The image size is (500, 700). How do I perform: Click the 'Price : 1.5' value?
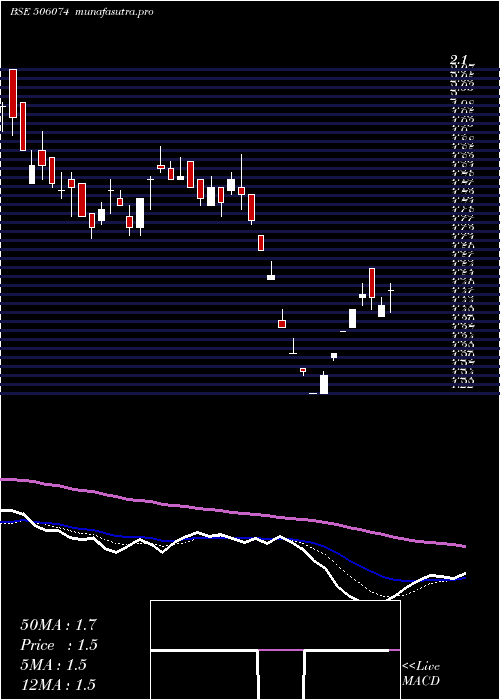[x=58, y=645]
